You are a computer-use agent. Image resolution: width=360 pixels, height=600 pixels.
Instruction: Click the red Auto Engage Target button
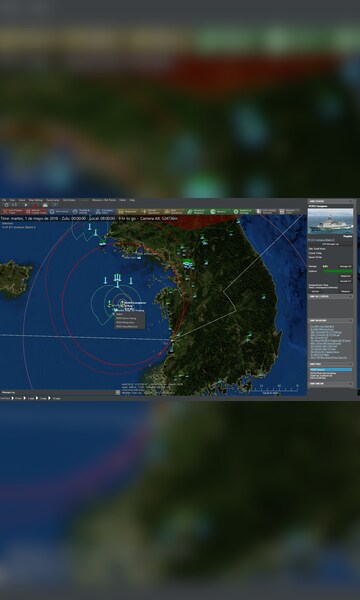pos(12,211)
